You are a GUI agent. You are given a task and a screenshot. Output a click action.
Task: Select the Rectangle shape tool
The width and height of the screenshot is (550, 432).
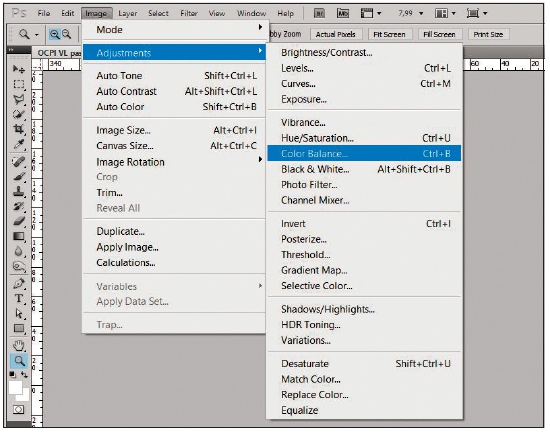point(19,328)
